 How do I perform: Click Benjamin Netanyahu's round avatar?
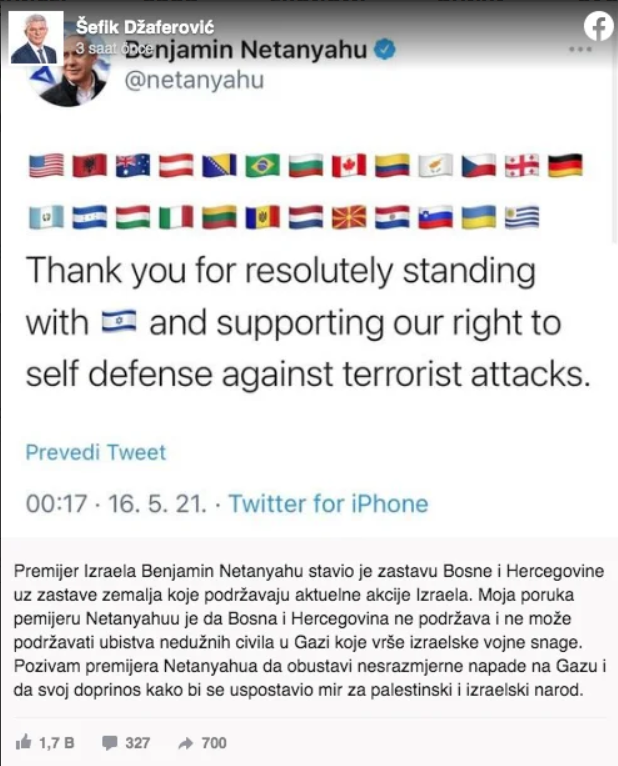[71, 73]
